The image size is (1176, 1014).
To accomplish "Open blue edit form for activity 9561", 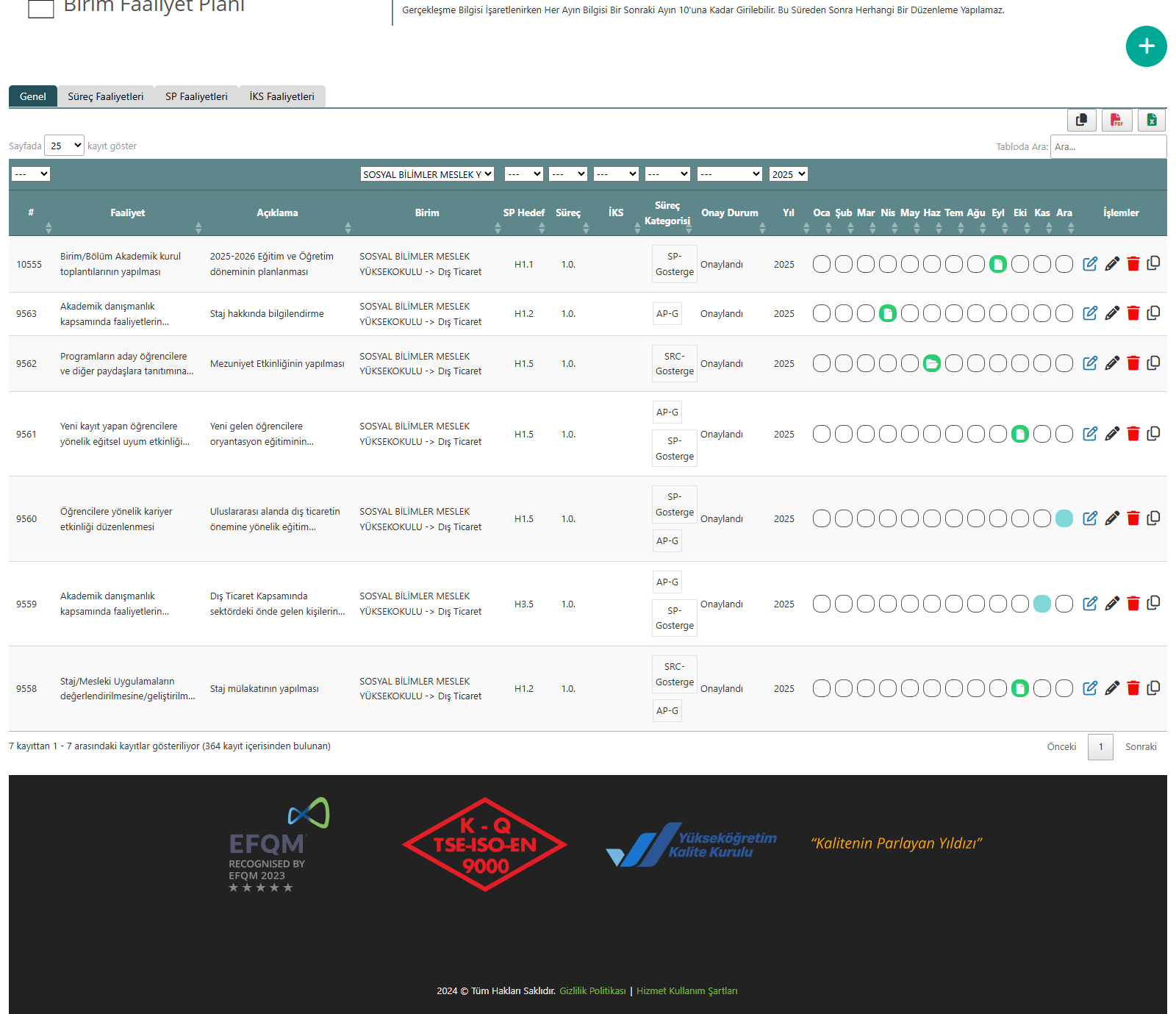I will pos(1090,434).
